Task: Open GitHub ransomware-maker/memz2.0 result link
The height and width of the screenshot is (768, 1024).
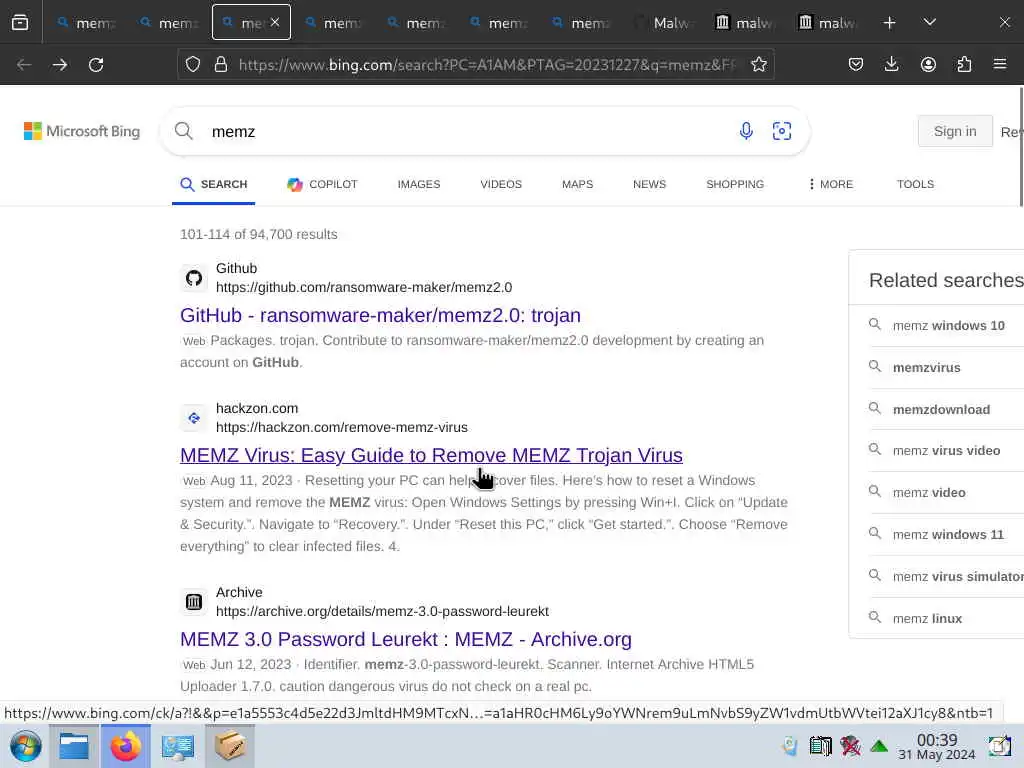Action: click(x=380, y=315)
